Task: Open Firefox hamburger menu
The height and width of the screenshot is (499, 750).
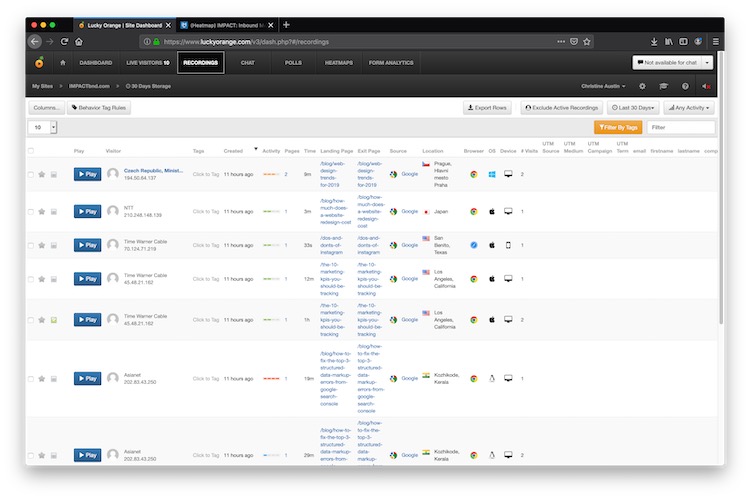Action: (716, 42)
